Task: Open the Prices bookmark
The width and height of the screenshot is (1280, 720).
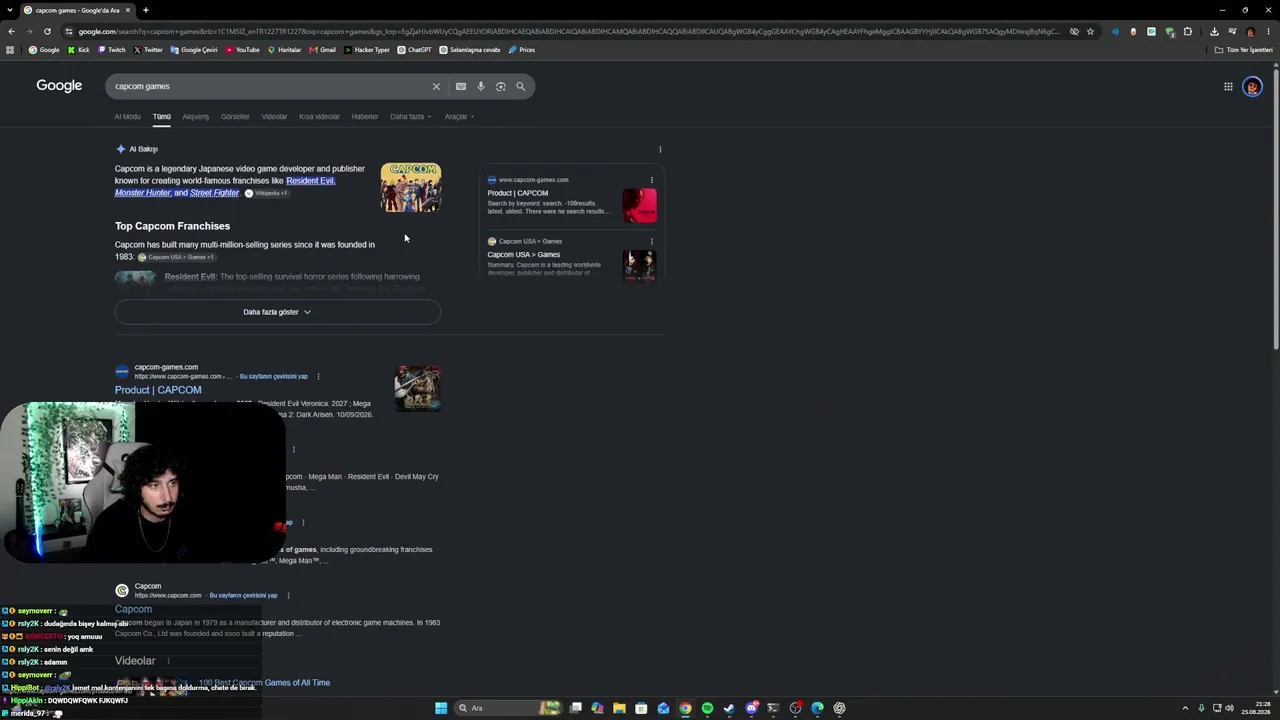Action: pos(522,50)
